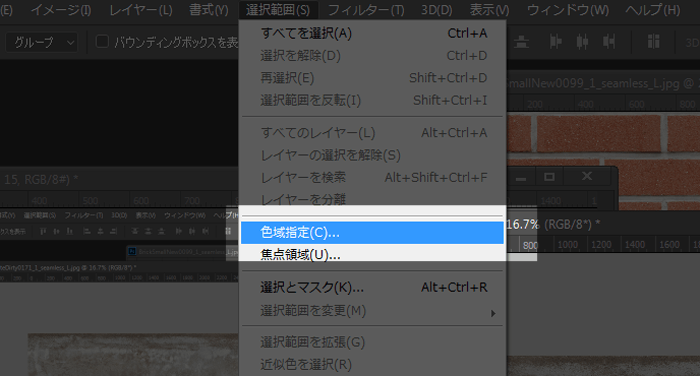Open the ヘルプ(H) menu

click(653, 10)
